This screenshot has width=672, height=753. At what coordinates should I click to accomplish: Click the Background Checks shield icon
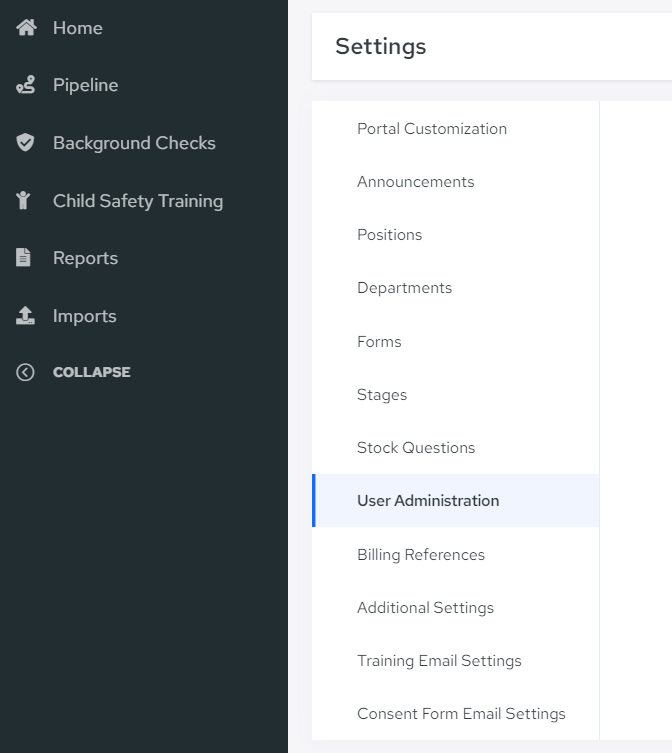pyautogui.click(x=25, y=143)
